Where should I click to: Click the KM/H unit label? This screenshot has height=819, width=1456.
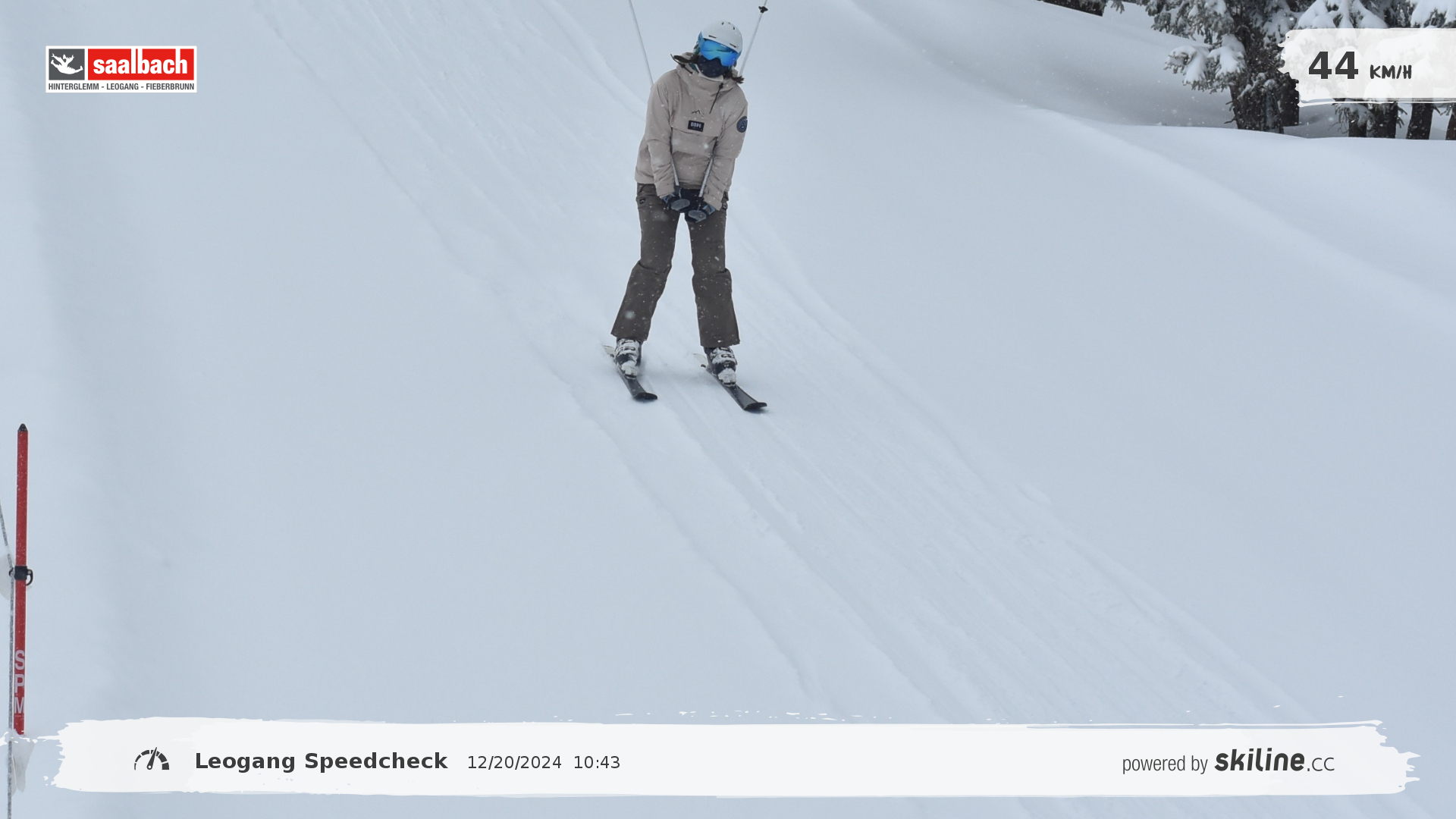point(1390,72)
